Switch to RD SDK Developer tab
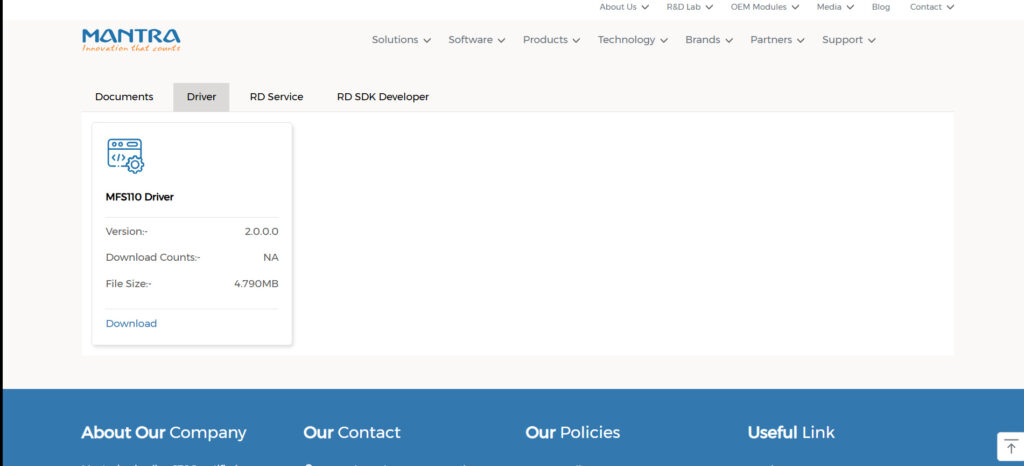The width and height of the screenshot is (1024, 466). [383, 97]
